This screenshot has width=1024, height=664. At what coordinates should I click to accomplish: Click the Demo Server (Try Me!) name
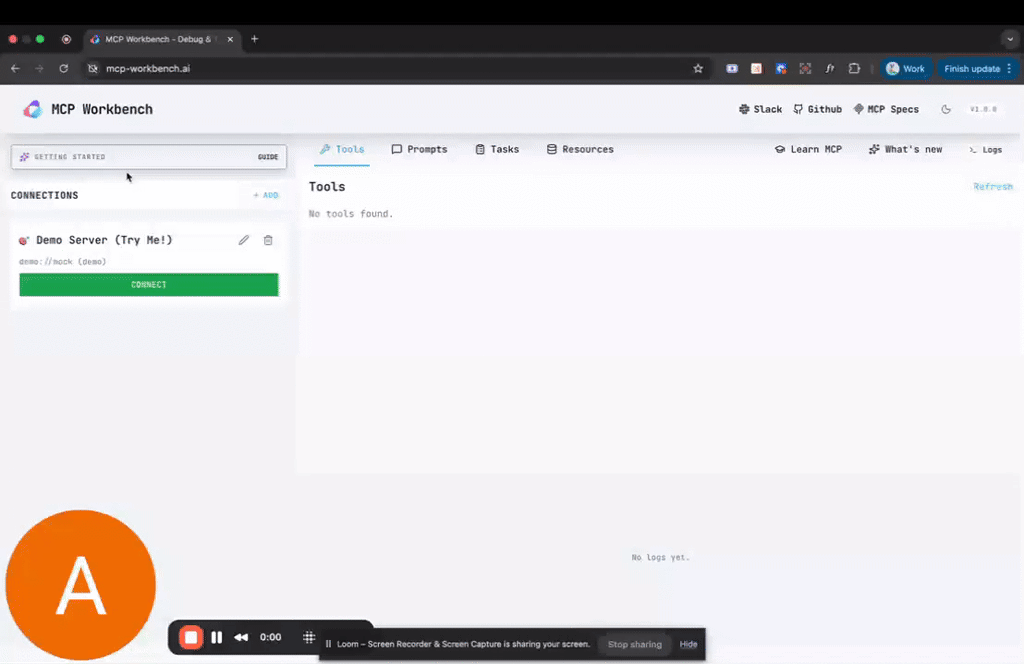104,240
